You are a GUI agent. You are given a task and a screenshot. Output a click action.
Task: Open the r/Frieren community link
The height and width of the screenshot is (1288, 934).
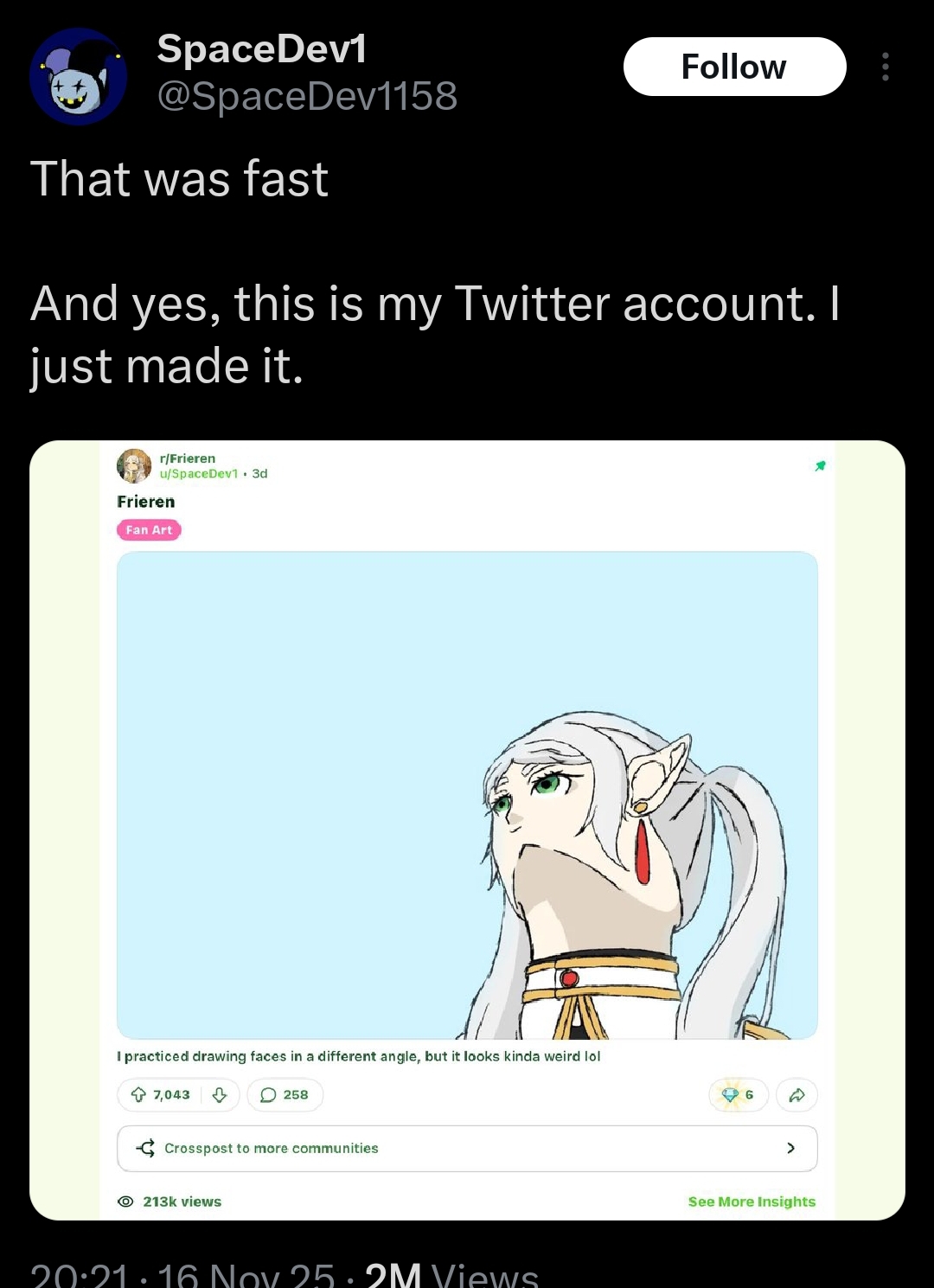188,458
